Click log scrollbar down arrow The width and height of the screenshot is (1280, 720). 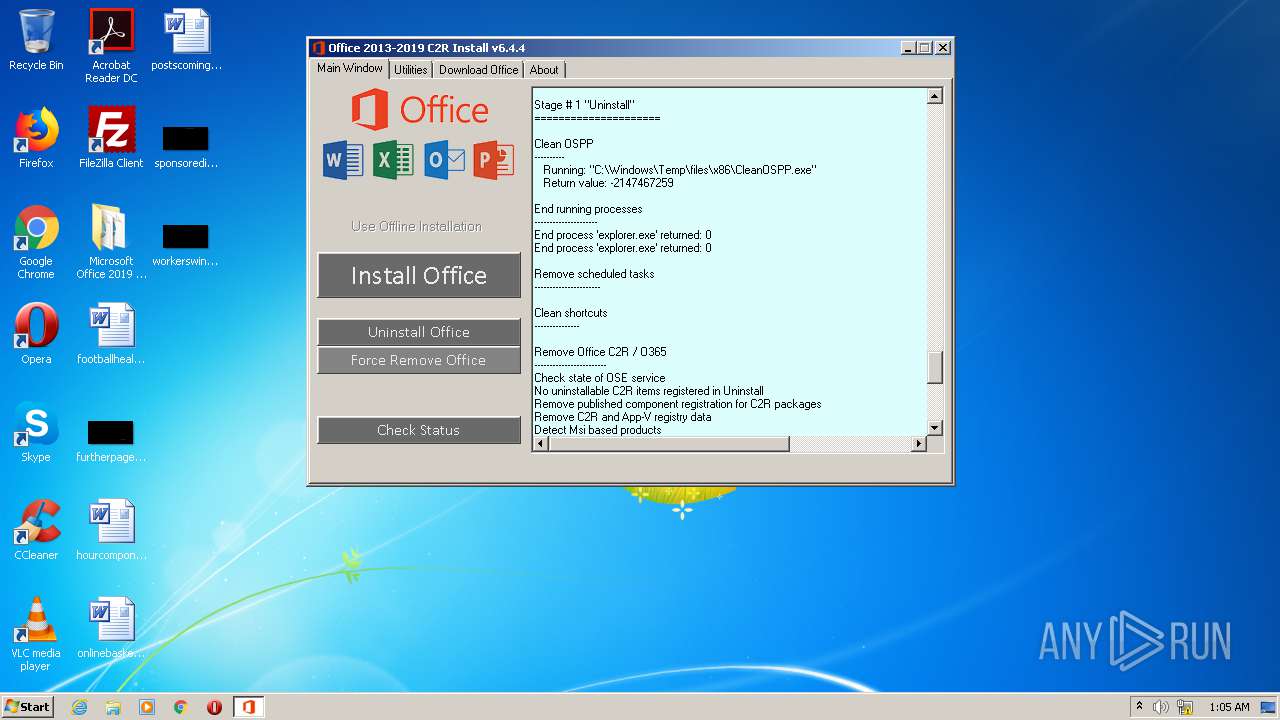[935, 428]
